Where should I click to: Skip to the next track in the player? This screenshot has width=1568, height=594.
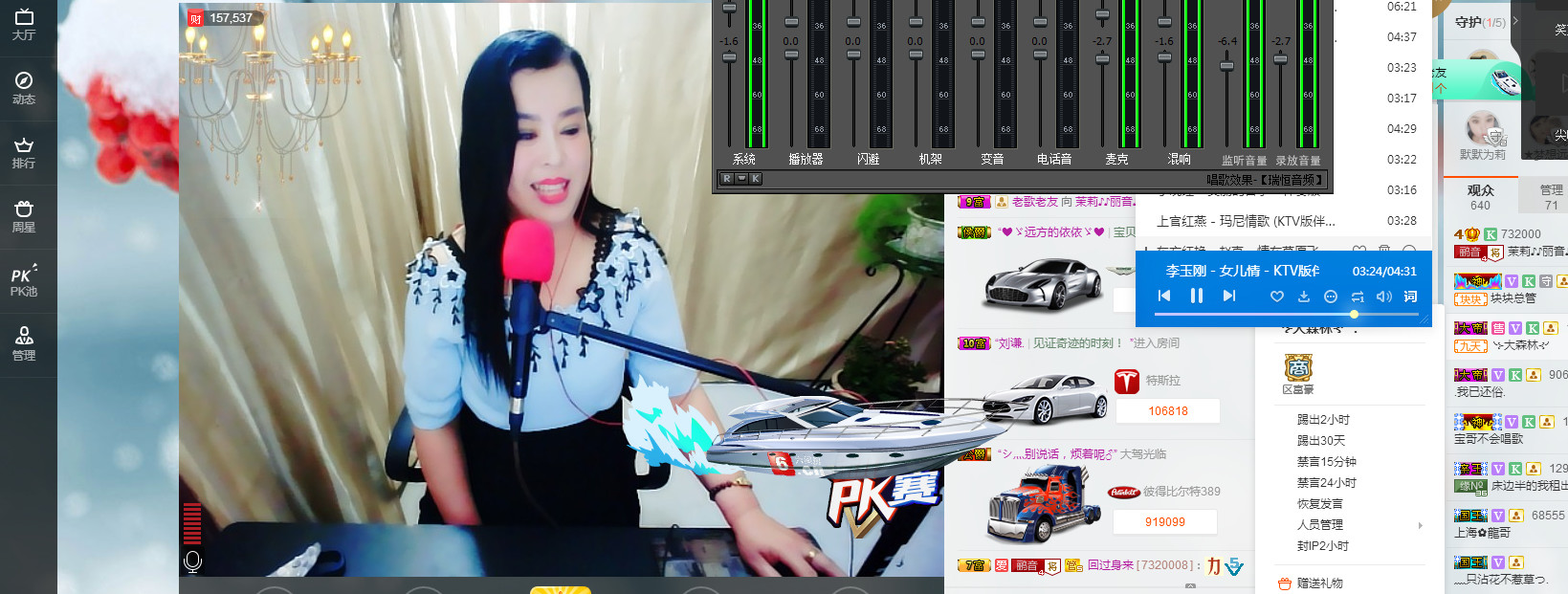point(1229,297)
